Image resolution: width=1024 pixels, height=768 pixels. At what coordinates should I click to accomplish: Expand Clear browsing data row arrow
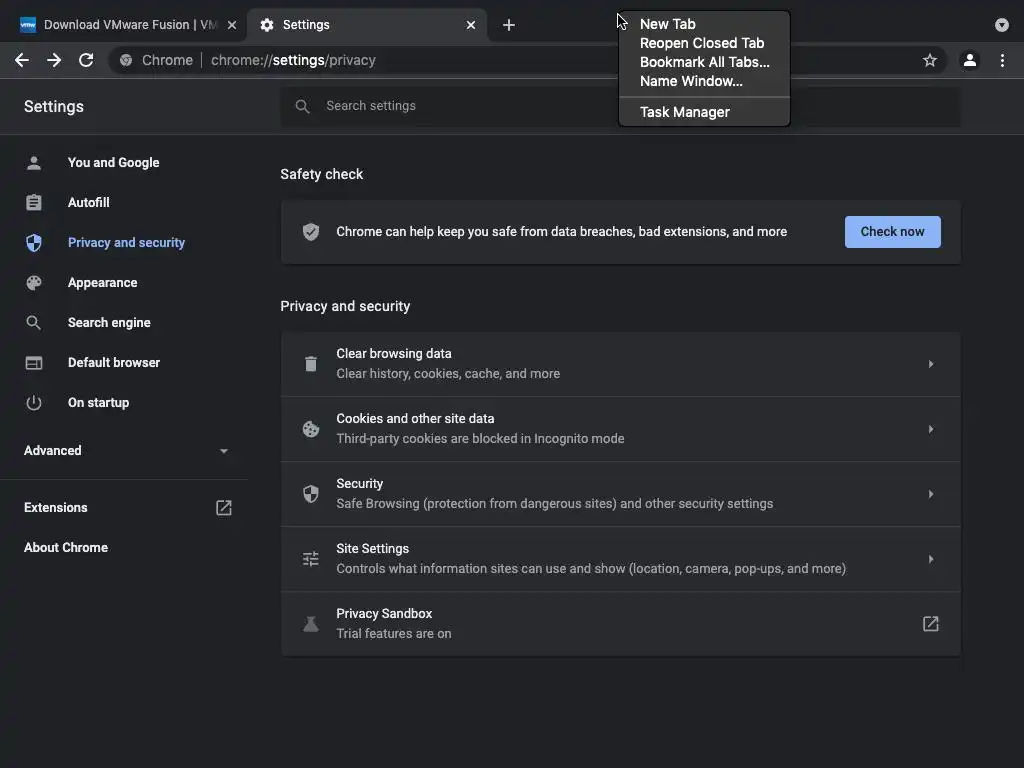(930, 364)
